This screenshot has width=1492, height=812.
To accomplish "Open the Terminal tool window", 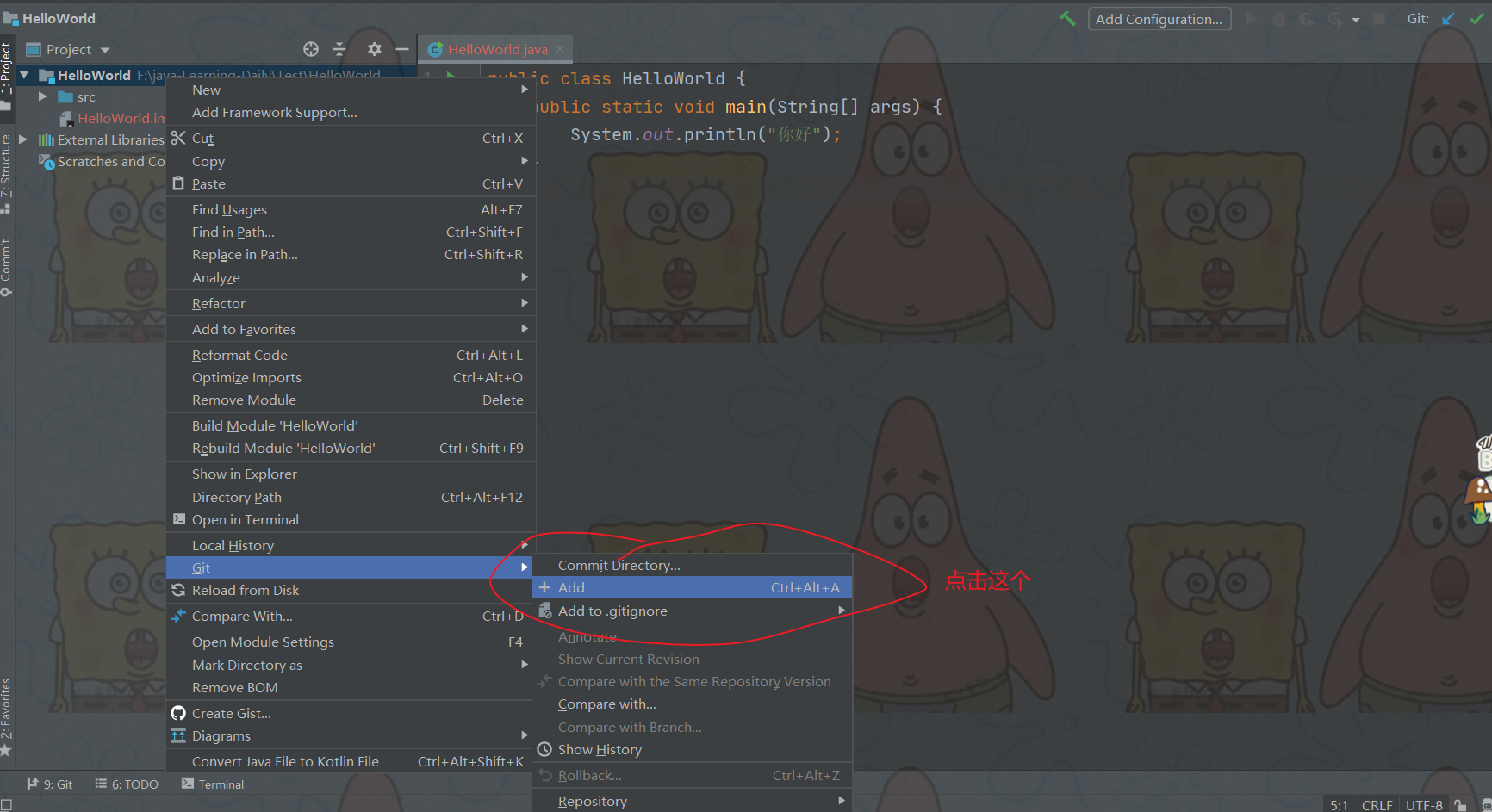I will pos(213,784).
